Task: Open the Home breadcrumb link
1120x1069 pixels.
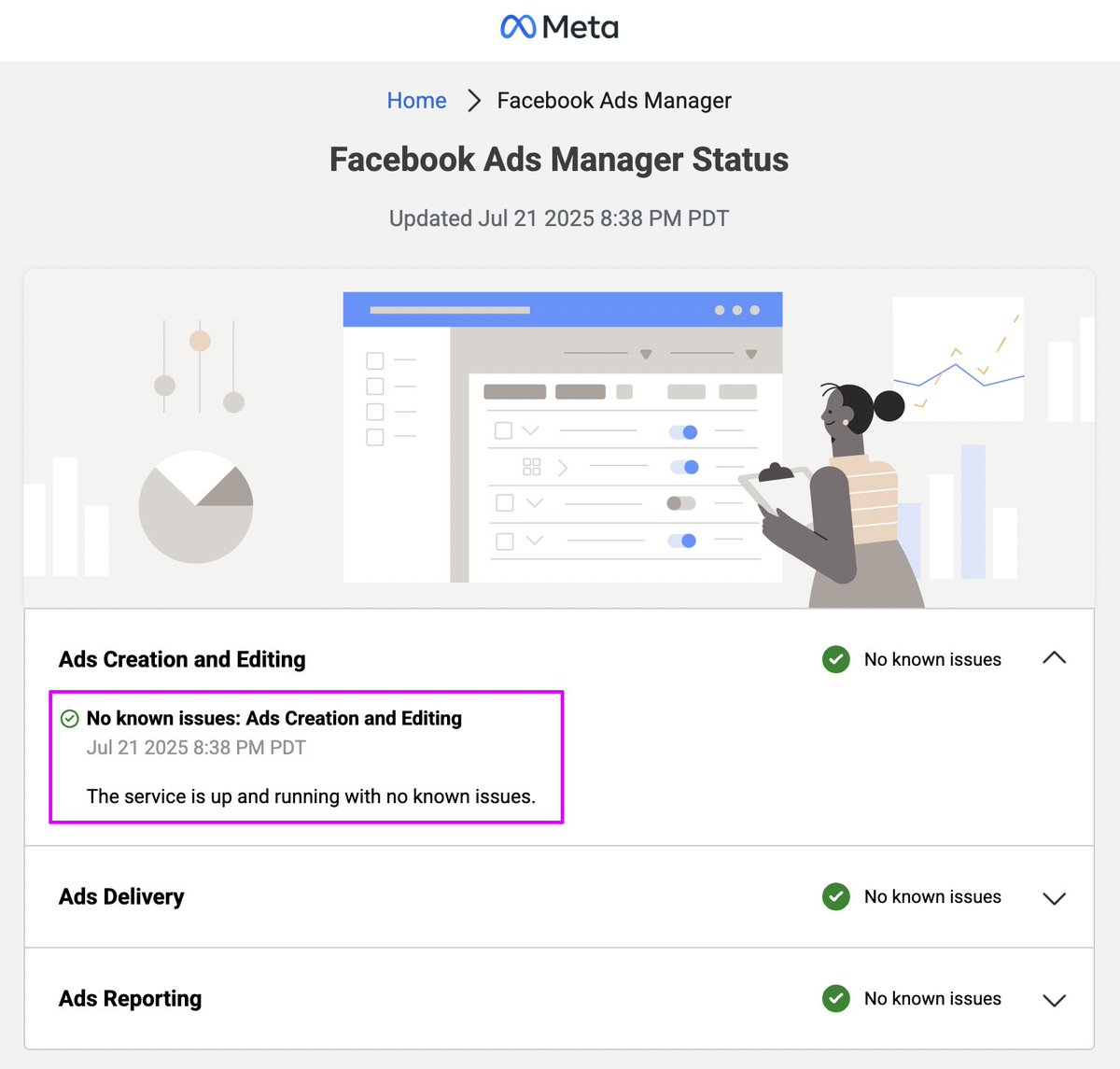Action: click(416, 100)
